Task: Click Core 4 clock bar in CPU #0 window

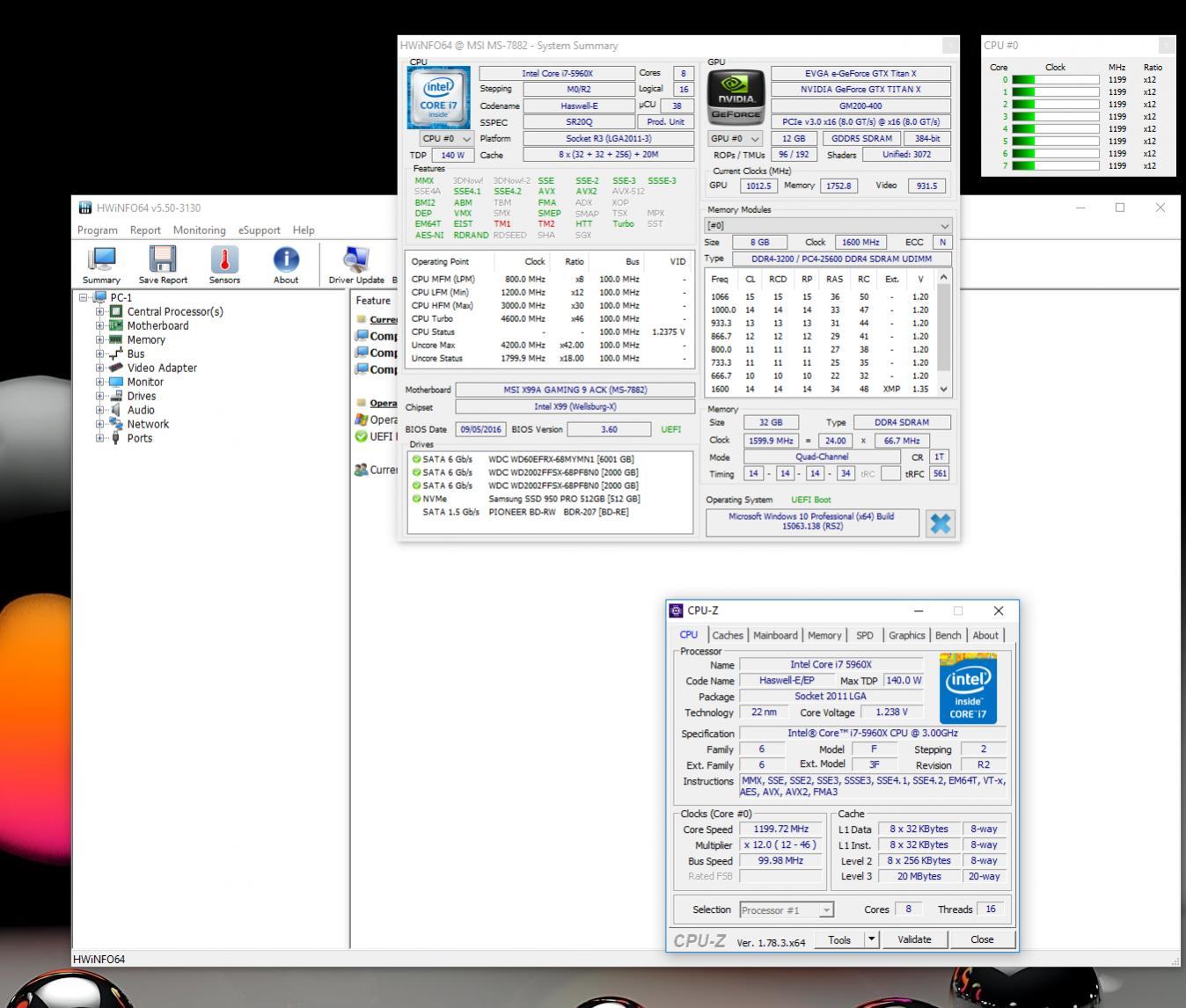Action: point(1056,128)
